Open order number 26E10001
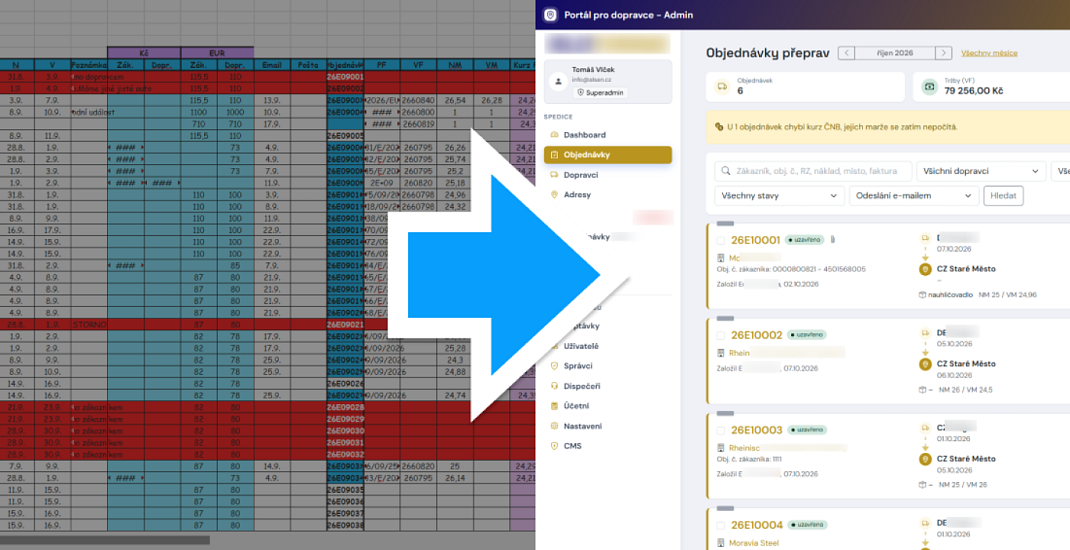This screenshot has height=550, width=1070. 755,240
